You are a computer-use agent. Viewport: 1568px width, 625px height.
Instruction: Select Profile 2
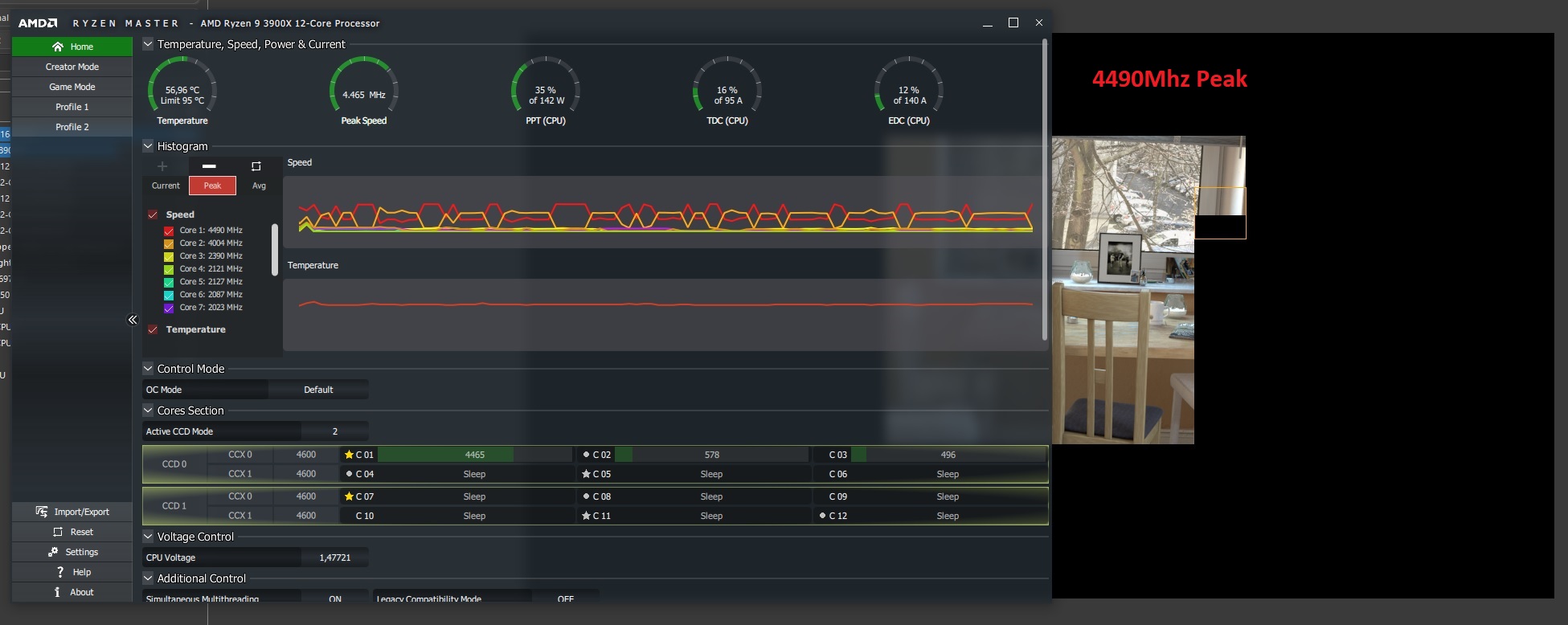pyautogui.click(x=72, y=127)
